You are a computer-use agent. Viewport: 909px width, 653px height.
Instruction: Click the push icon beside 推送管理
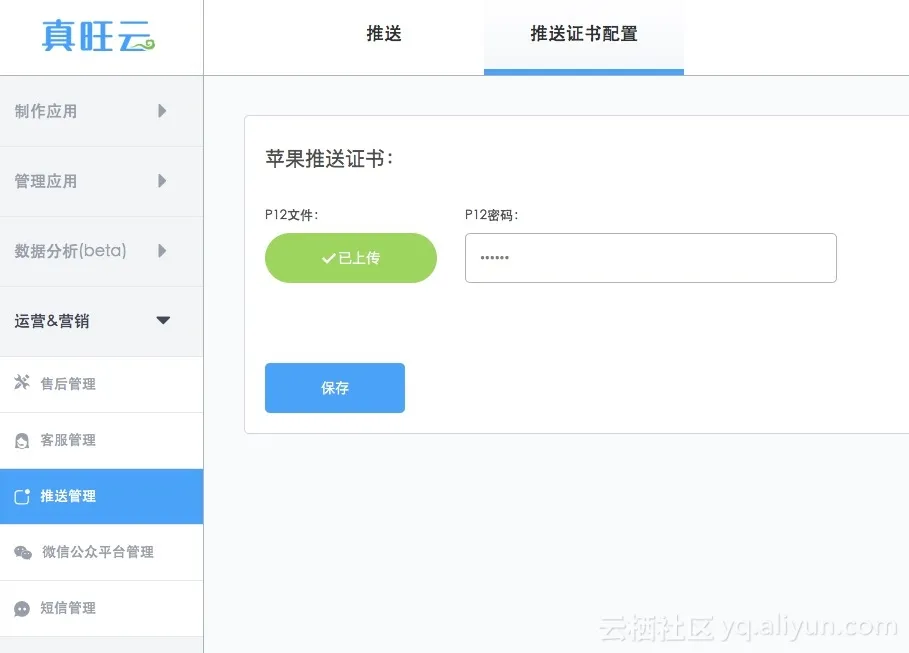pos(22,496)
